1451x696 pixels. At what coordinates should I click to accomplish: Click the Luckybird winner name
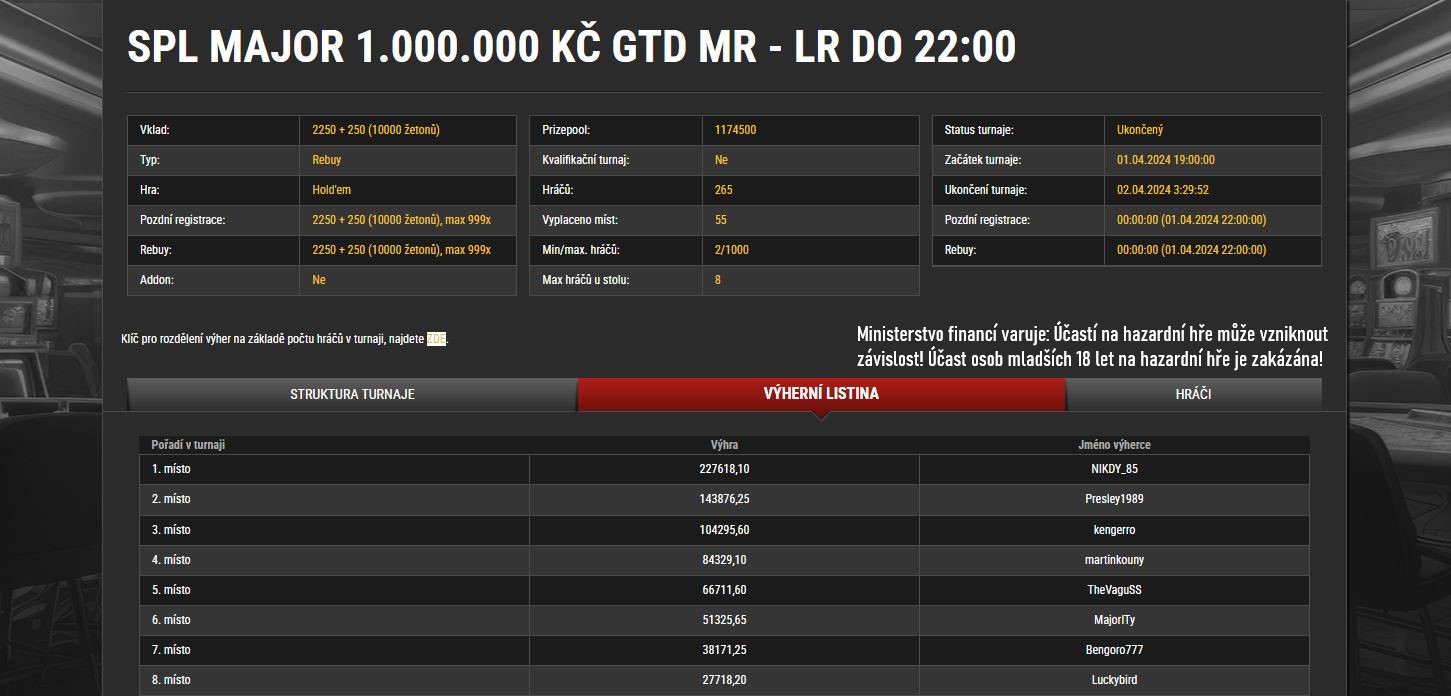click(1113, 680)
